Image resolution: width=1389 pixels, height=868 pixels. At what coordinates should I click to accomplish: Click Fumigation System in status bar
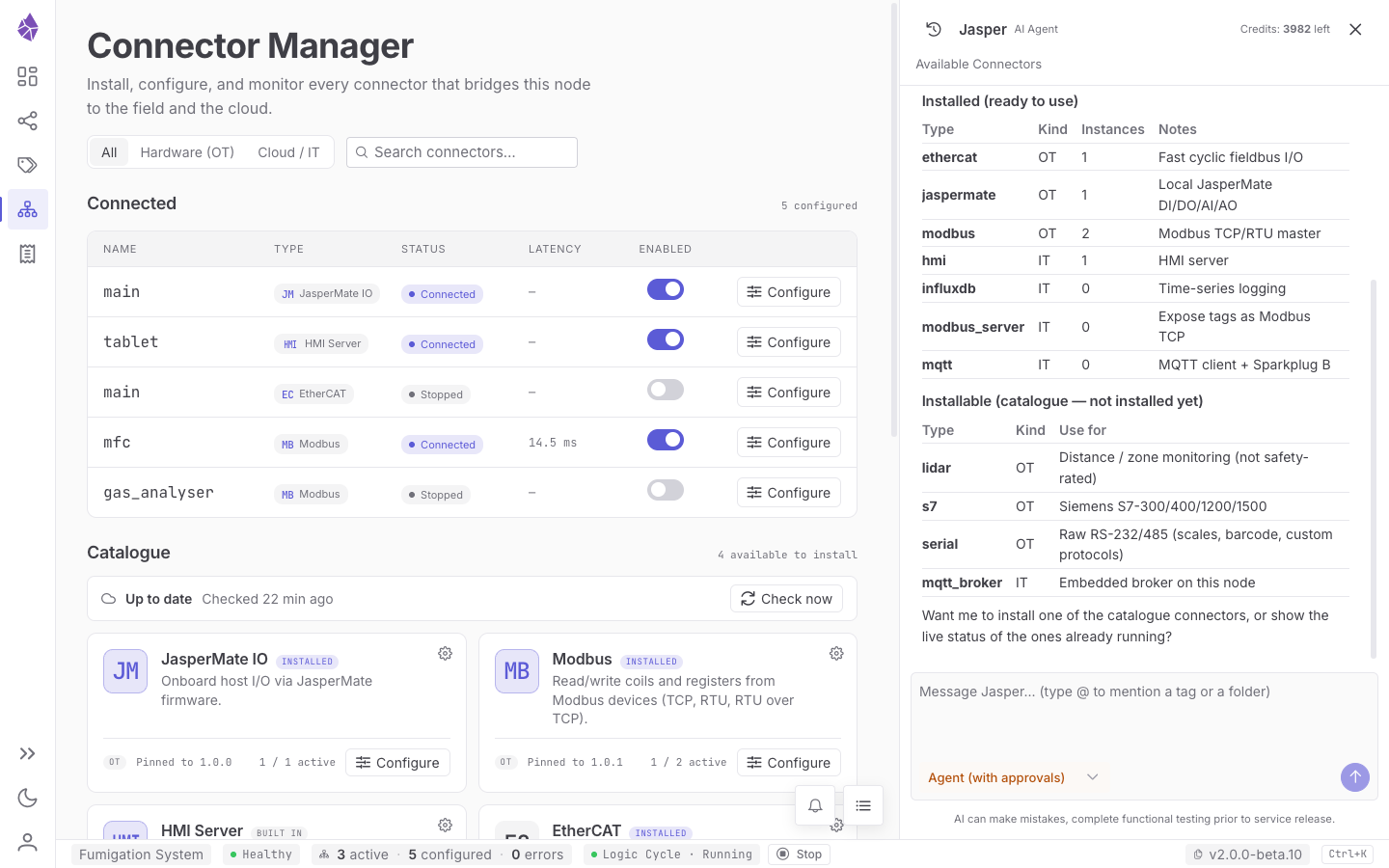pyautogui.click(x=141, y=854)
